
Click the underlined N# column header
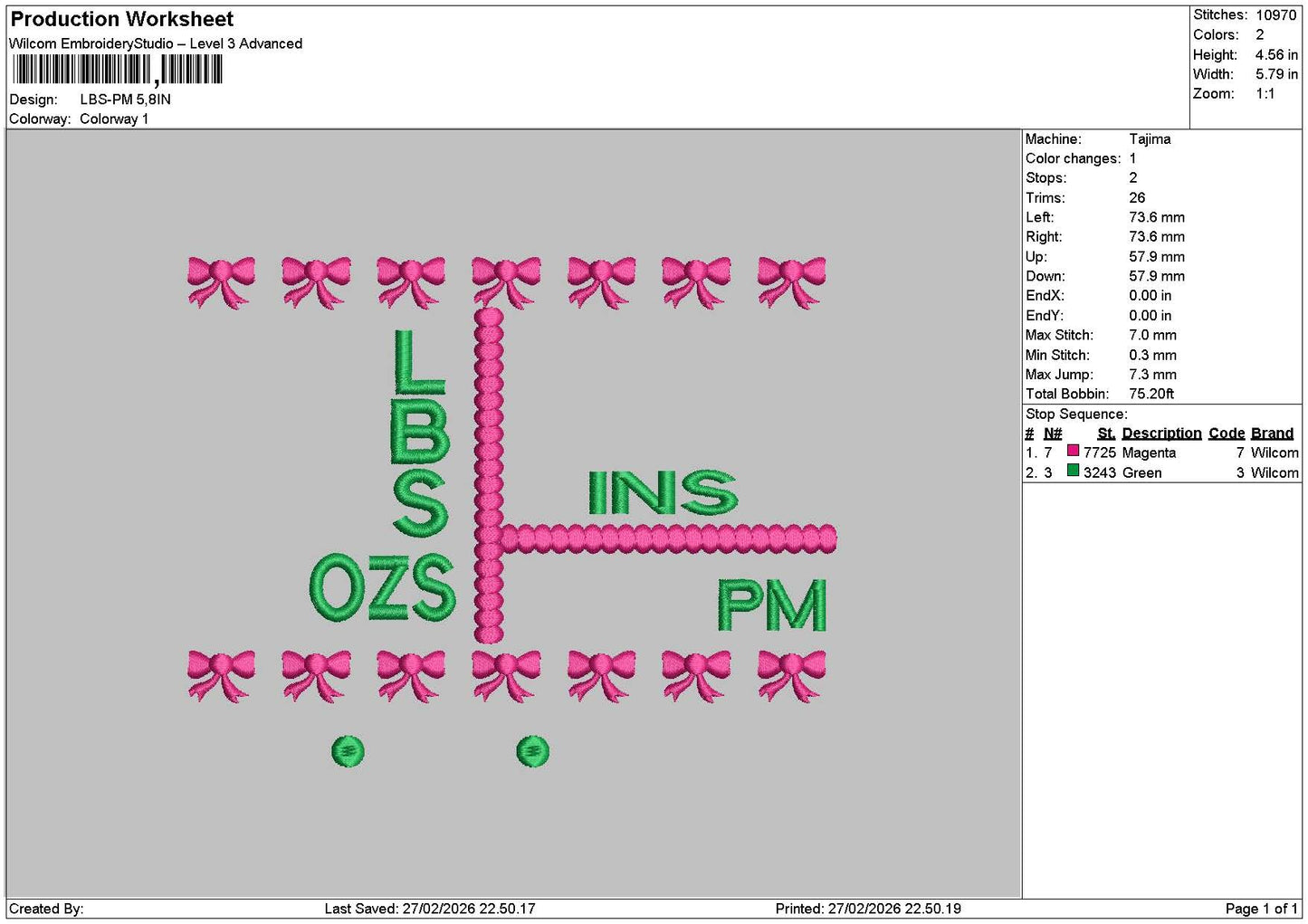point(1053,433)
